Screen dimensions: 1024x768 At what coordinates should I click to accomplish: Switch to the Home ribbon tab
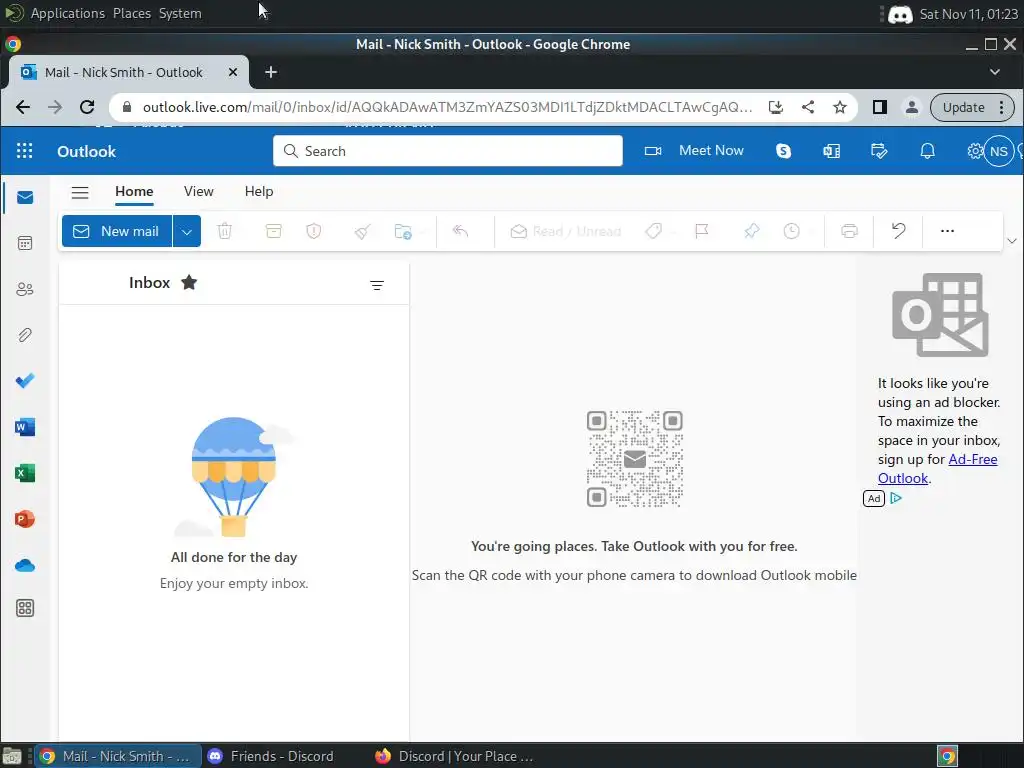coord(134,191)
